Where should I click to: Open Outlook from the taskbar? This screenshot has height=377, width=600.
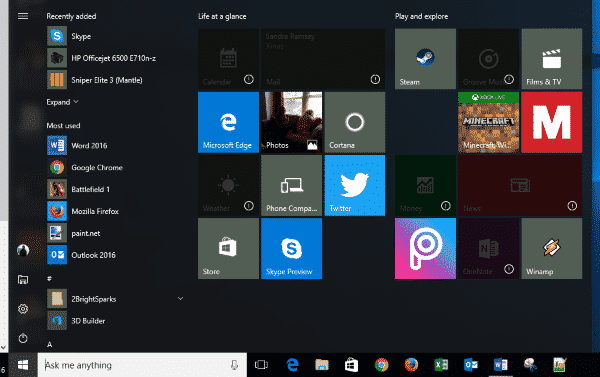coord(471,365)
